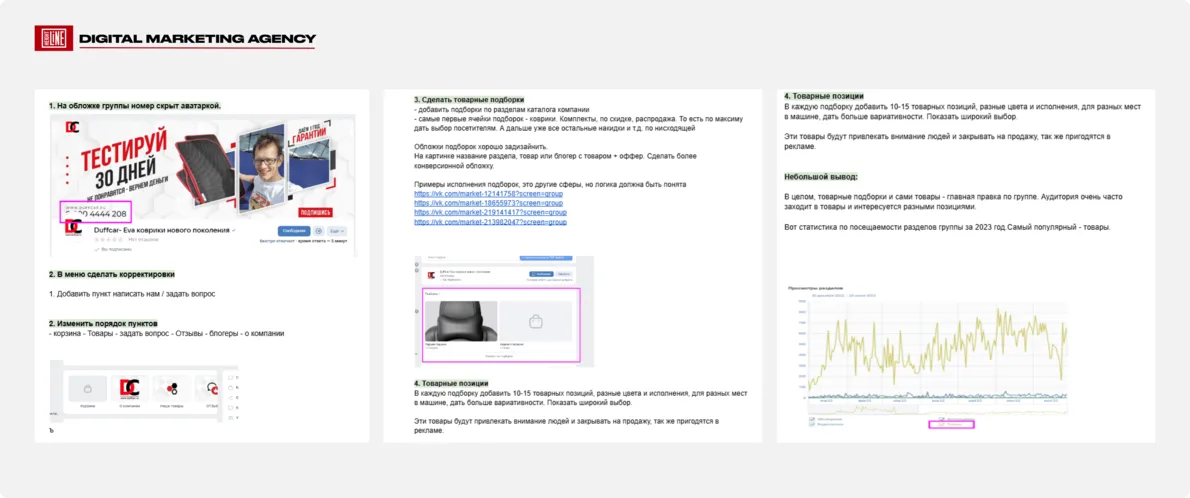This screenshot has width=1190, height=498.
Task: Open the Наши товары menu tile
Action: [x=172, y=393]
